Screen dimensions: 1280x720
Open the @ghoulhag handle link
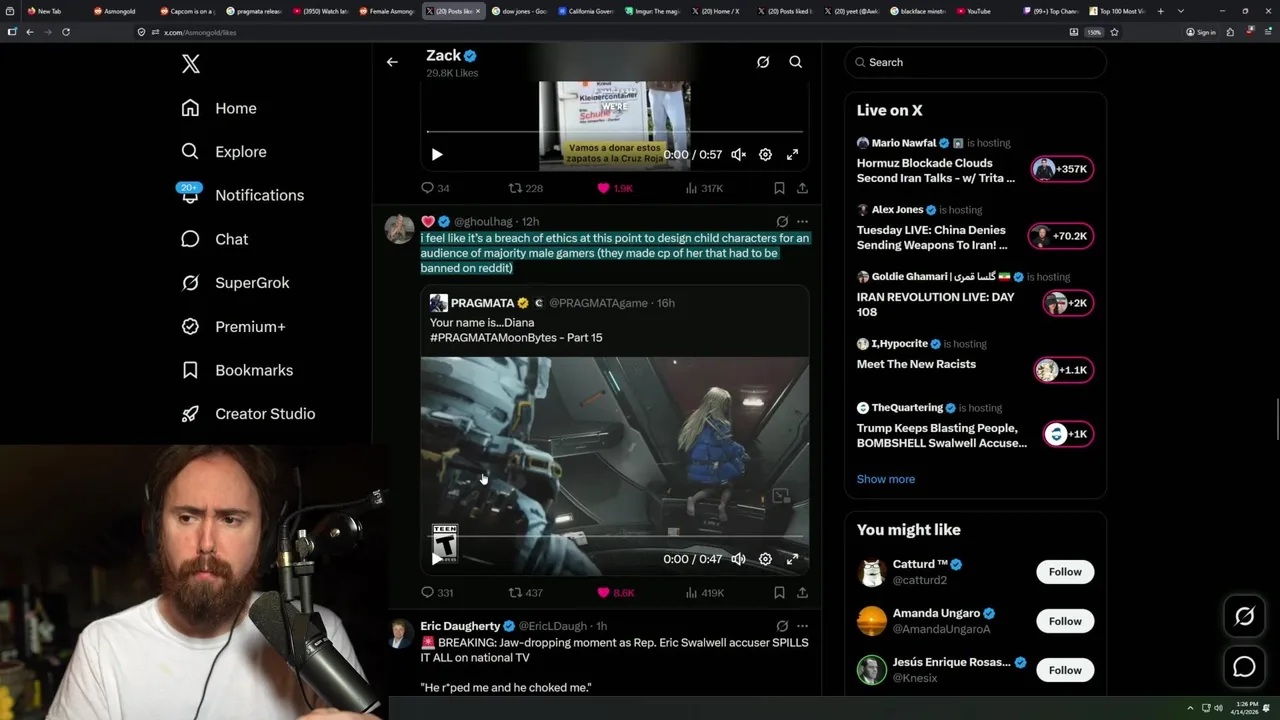[483, 221]
